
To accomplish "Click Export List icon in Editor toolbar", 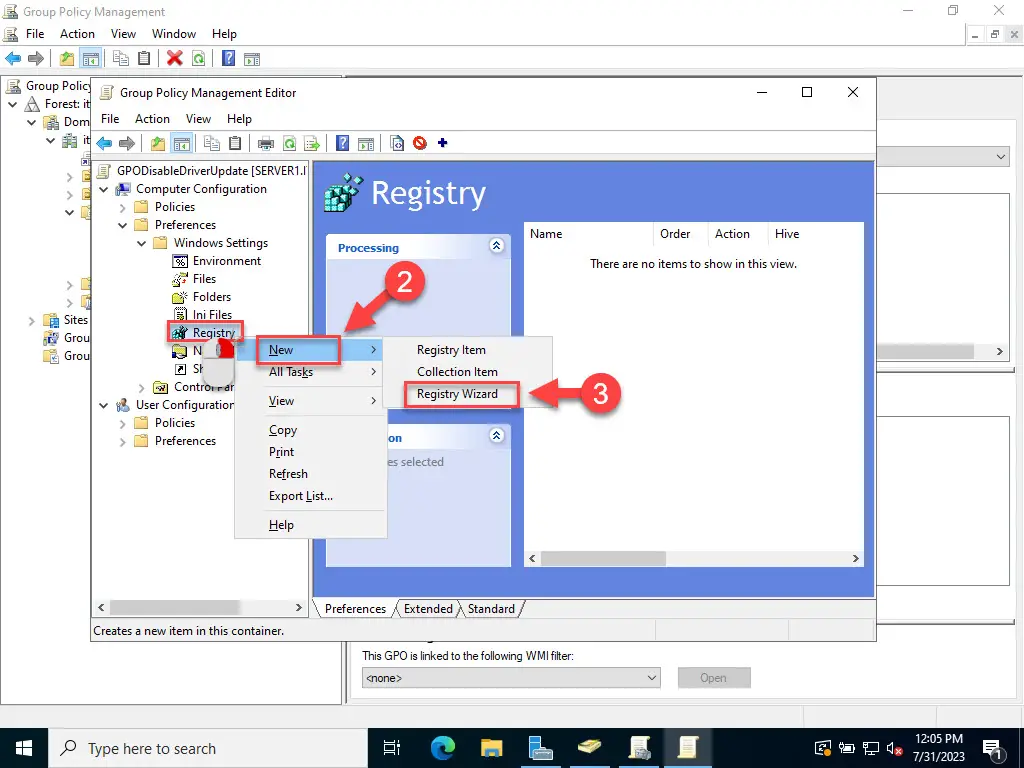I will tap(312, 143).
